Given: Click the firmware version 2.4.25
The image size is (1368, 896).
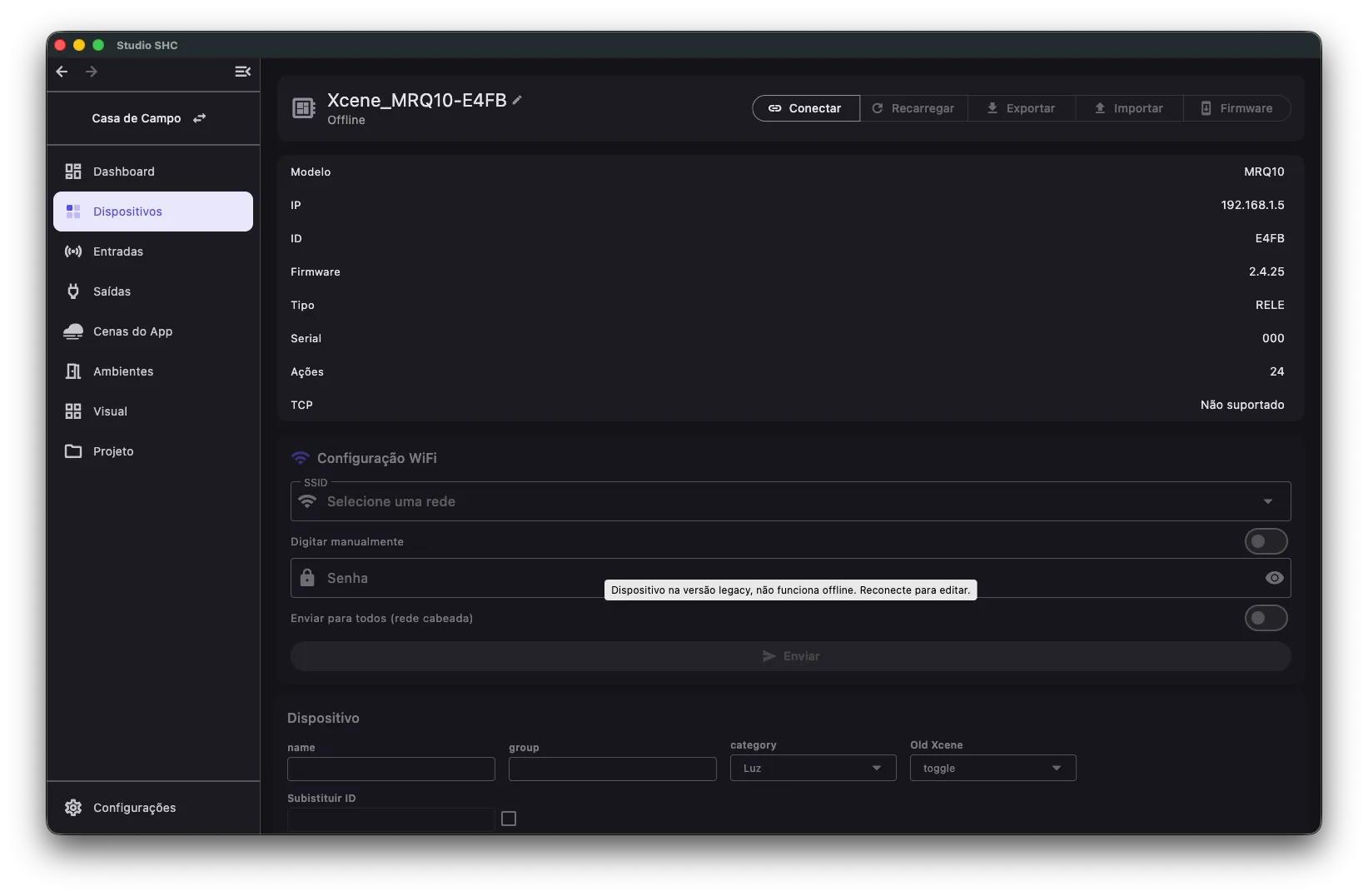Looking at the screenshot, I should (1266, 271).
